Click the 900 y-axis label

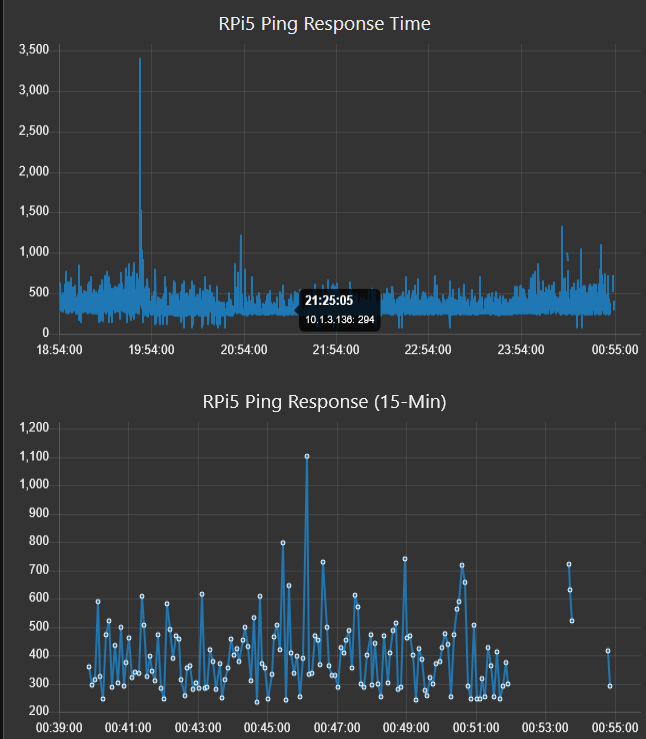coord(39,513)
